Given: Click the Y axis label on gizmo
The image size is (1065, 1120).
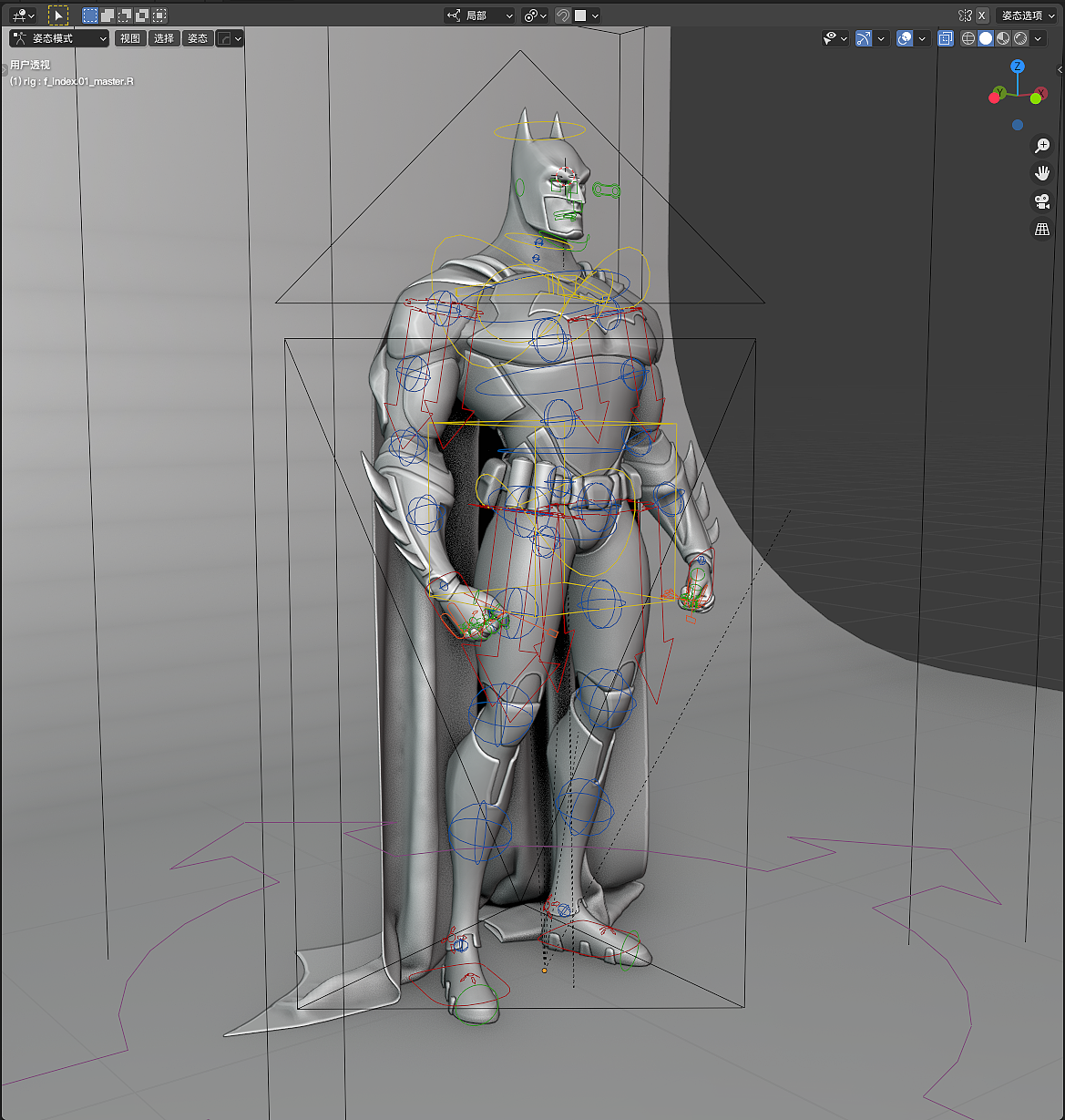Looking at the screenshot, I should click(1000, 93).
